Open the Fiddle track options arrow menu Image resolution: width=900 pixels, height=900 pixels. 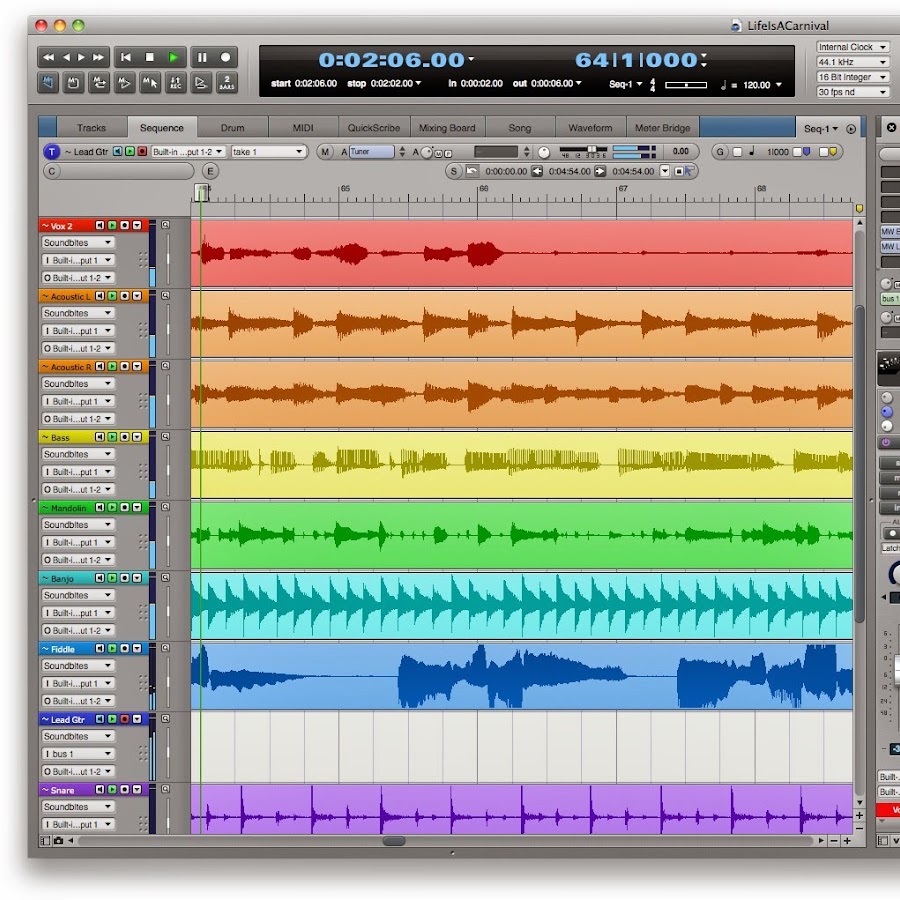(x=137, y=649)
